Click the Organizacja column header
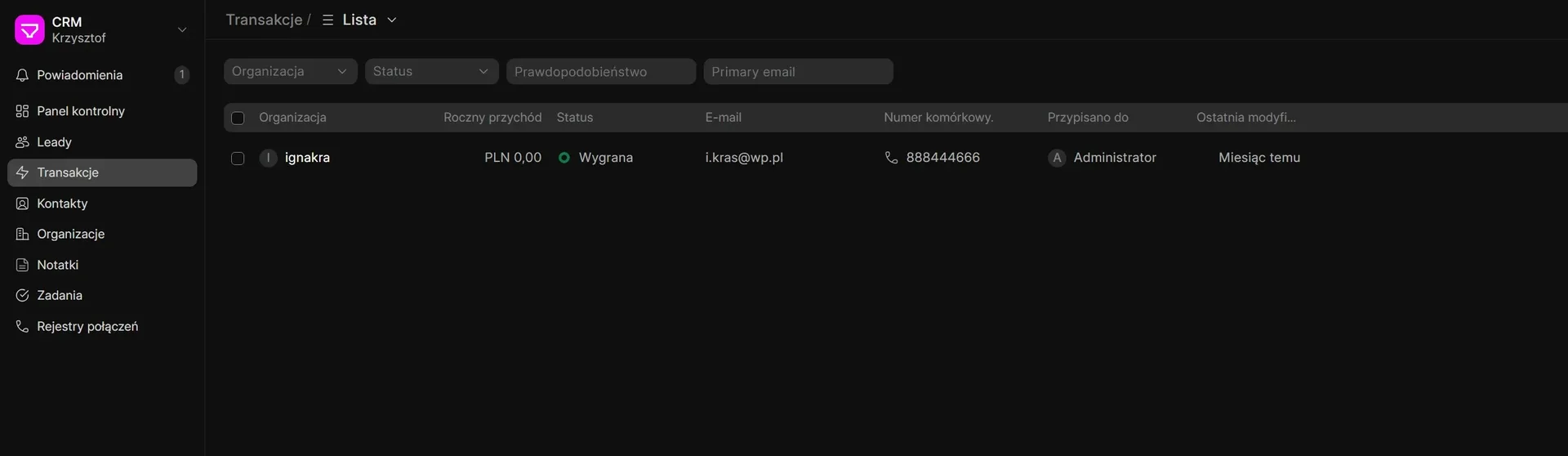Image resolution: width=1568 pixels, height=456 pixels. click(x=292, y=118)
